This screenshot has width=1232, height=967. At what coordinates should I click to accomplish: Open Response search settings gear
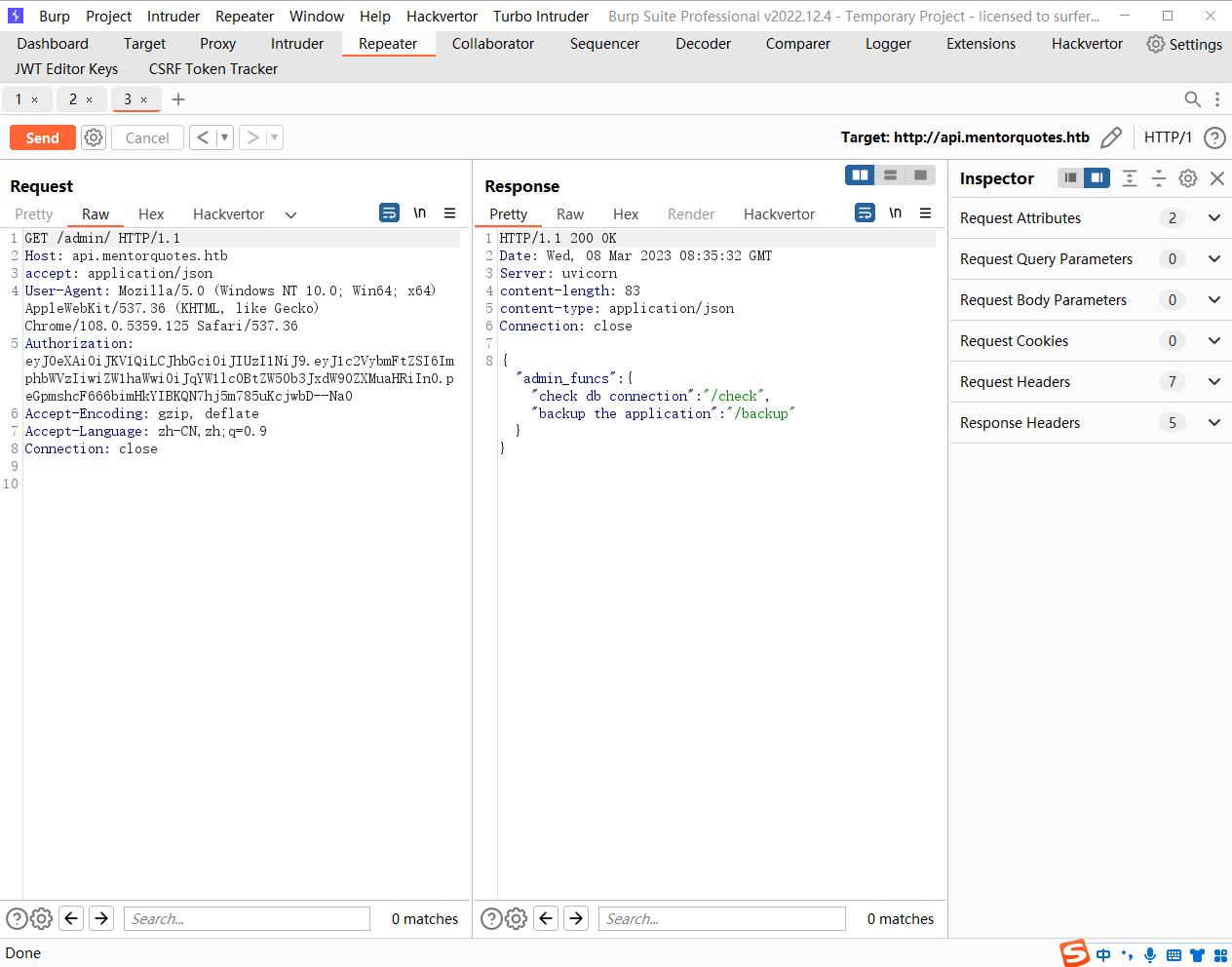517,918
